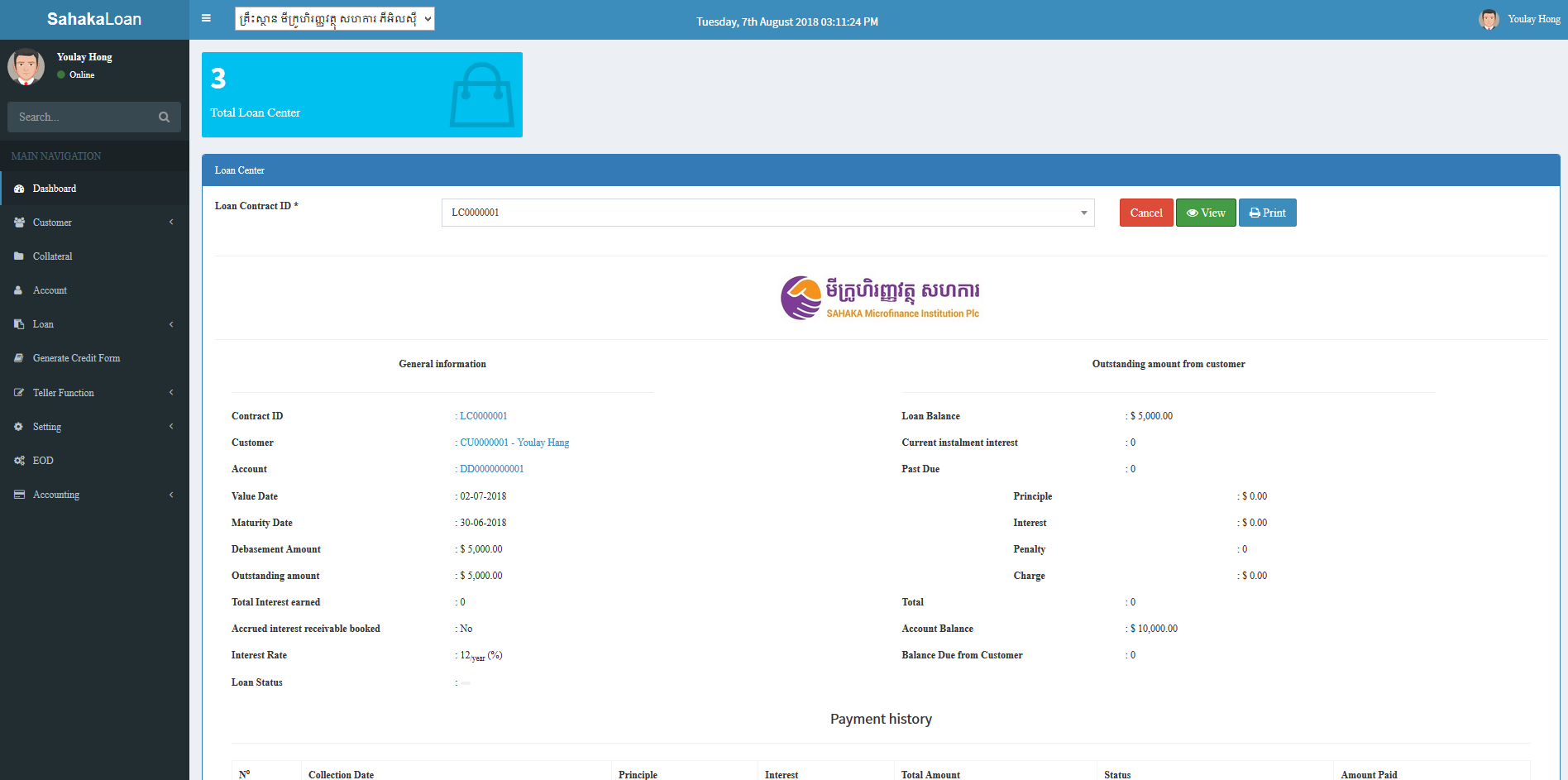Click the blue Print button

point(1267,213)
